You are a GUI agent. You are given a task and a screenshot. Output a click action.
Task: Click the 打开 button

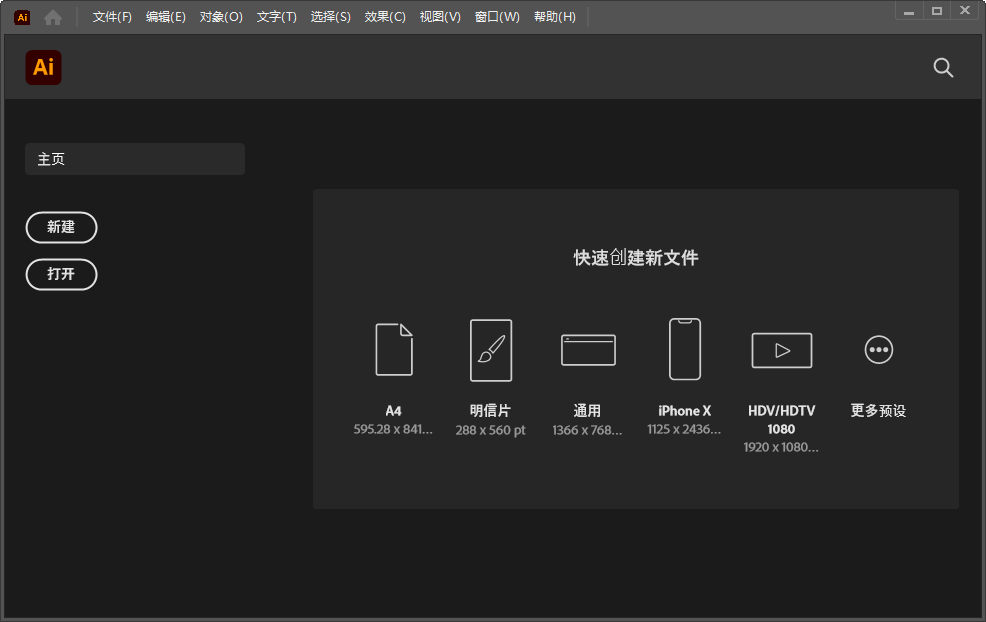pos(61,274)
